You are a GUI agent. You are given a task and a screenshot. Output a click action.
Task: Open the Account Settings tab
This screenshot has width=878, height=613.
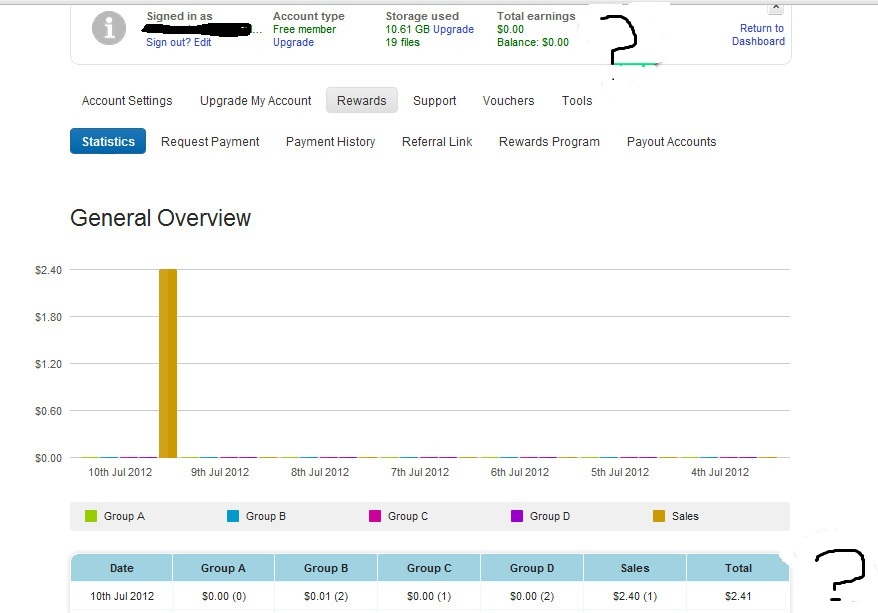click(127, 101)
